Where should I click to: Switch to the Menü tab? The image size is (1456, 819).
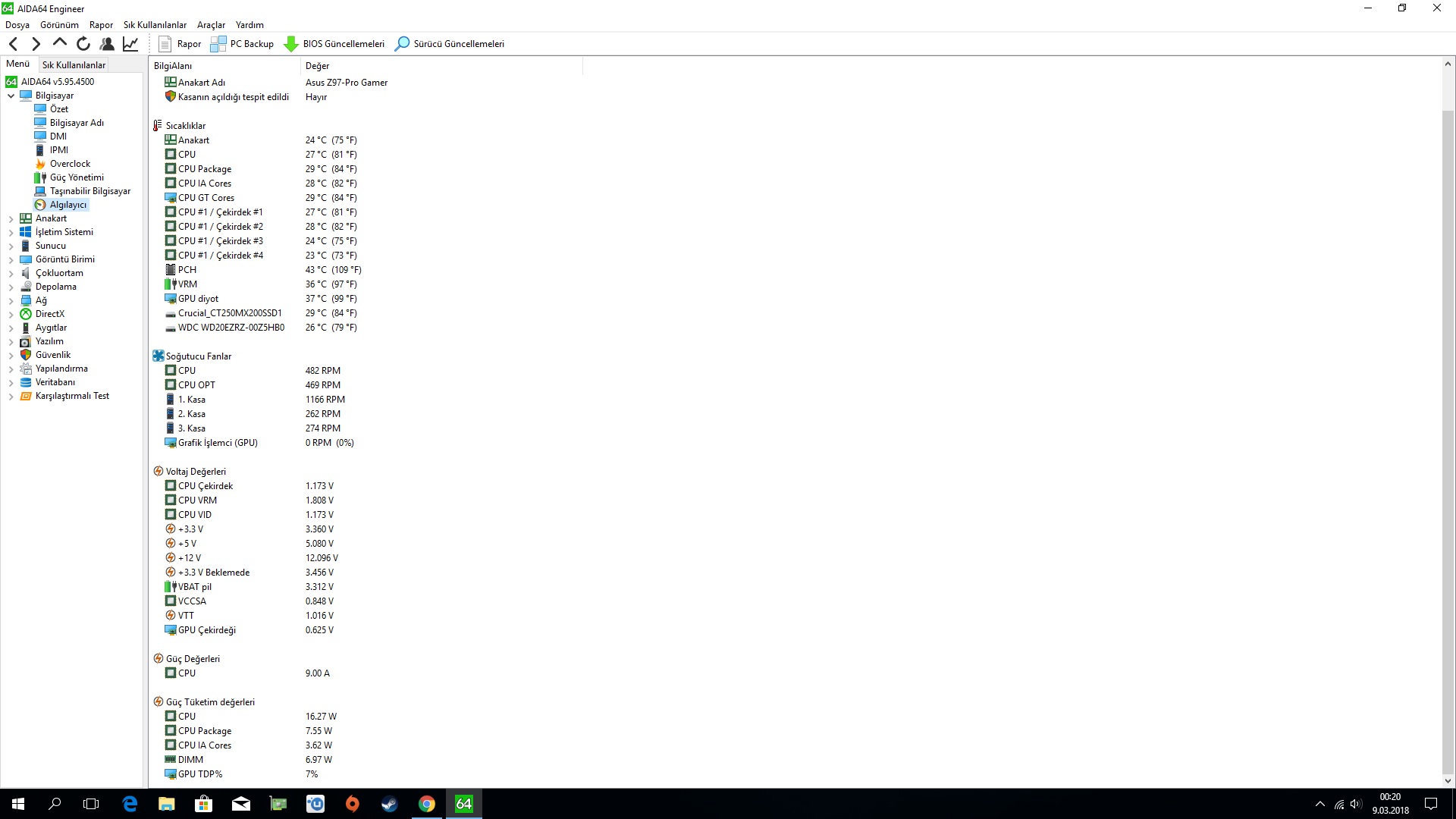pos(18,64)
